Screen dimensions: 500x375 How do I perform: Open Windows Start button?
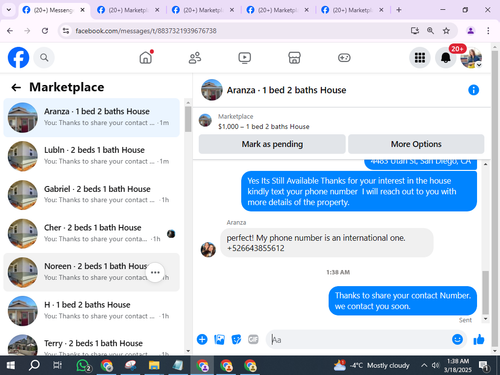coord(11,366)
